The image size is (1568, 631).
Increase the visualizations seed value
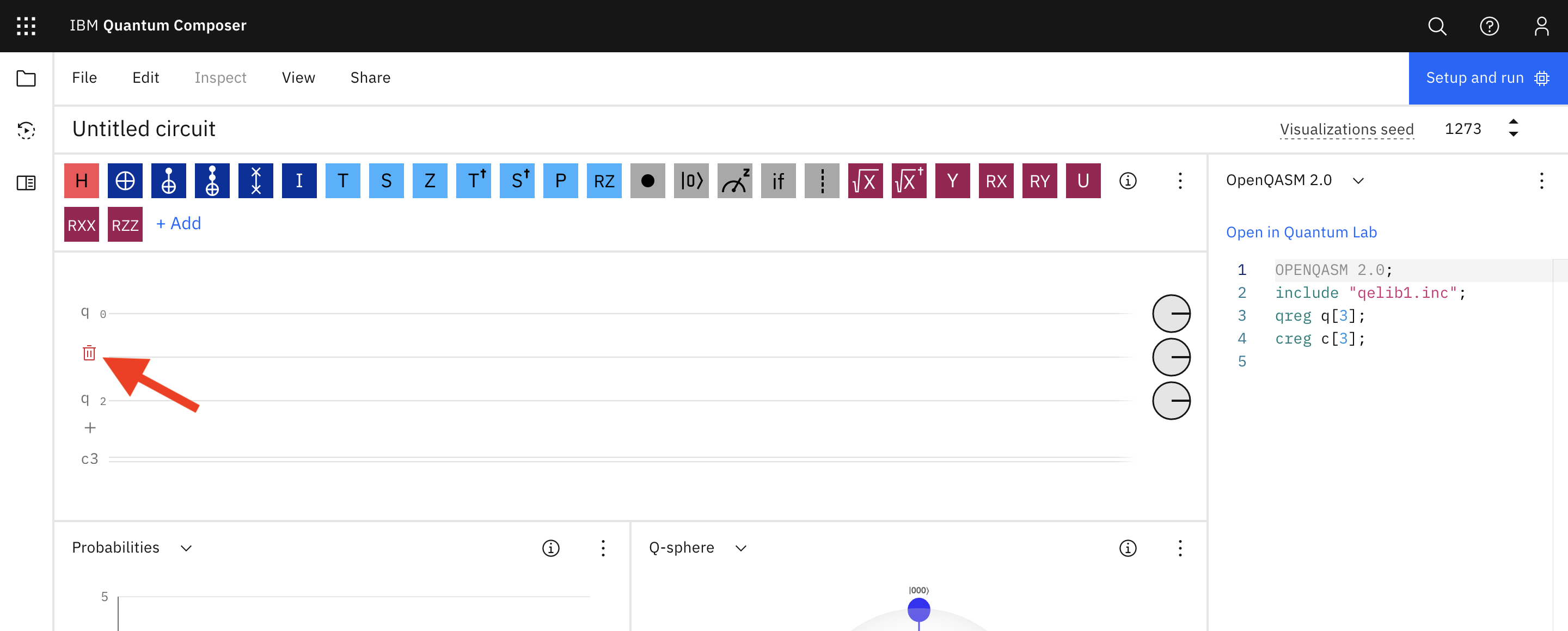(x=1513, y=122)
